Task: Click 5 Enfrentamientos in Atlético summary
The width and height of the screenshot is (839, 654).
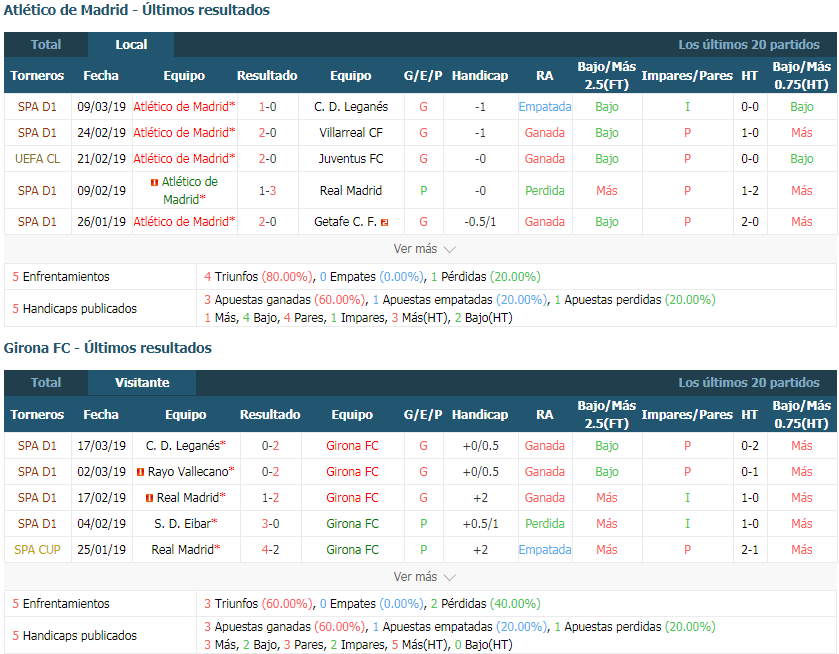Action: click(x=61, y=277)
